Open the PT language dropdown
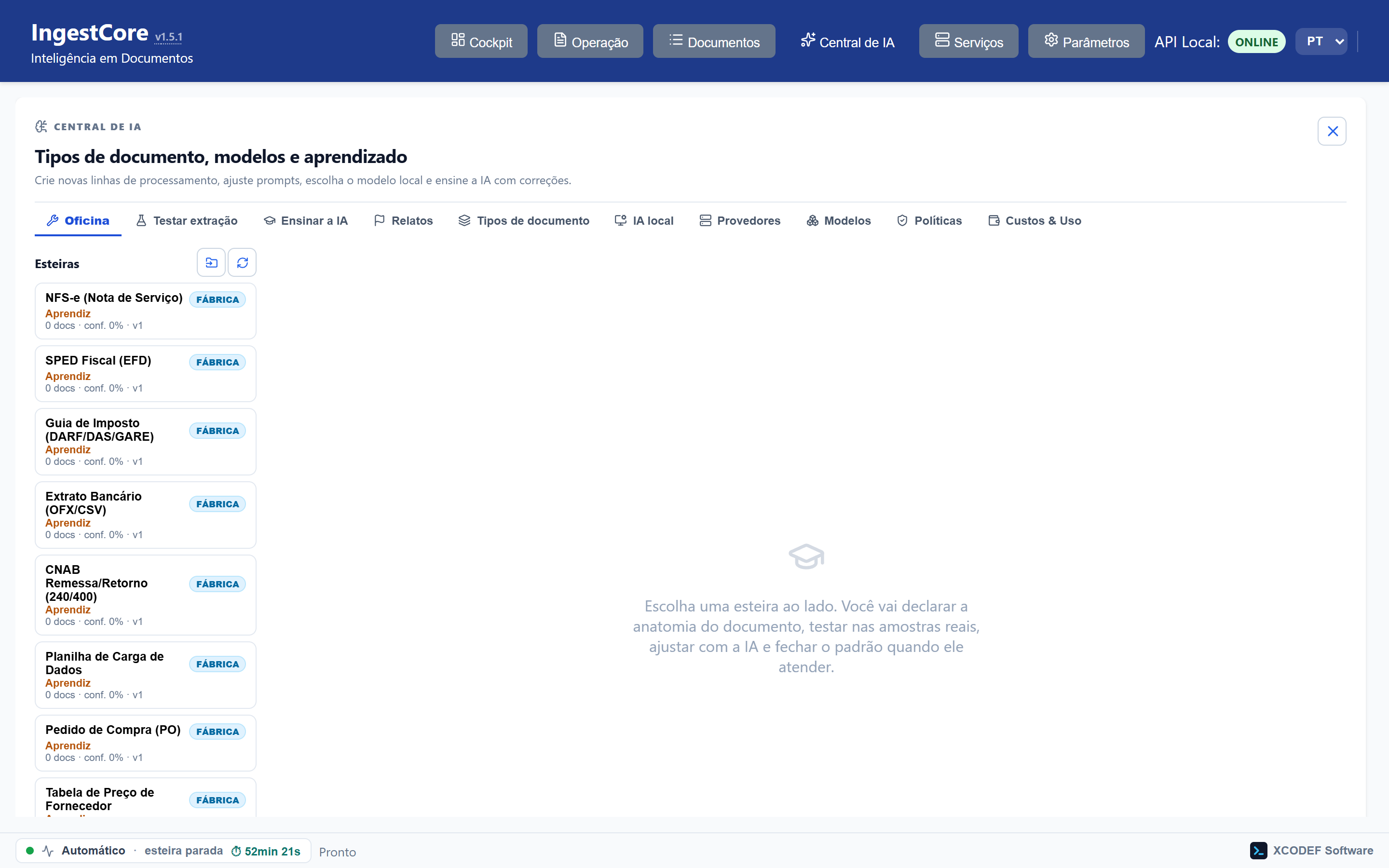Viewport: 1389px width, 868px height. [1321, 41]
